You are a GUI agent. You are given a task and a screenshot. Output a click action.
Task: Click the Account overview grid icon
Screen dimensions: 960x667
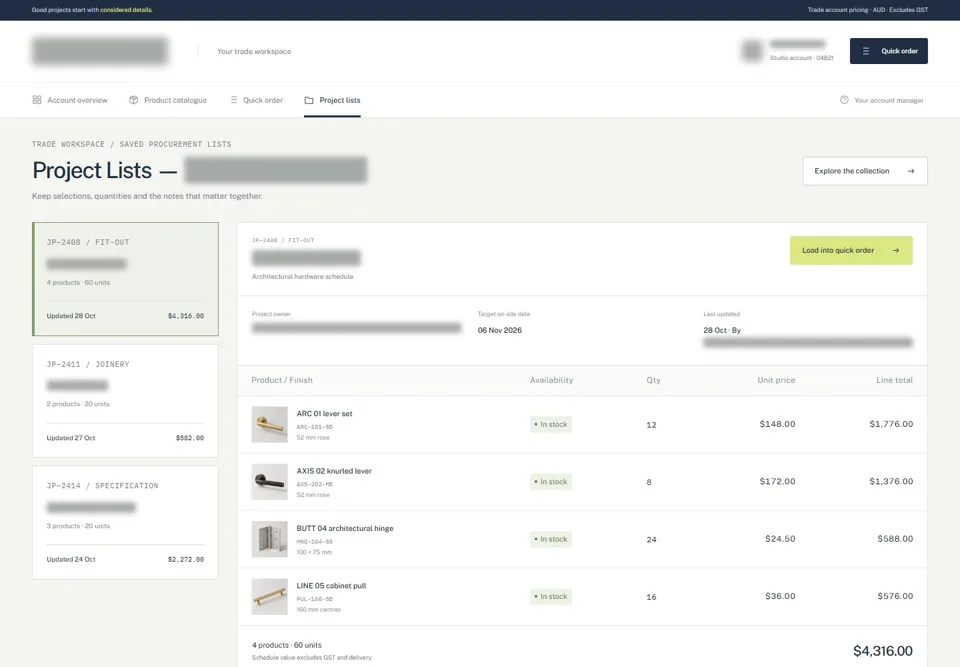coord(37,100)
